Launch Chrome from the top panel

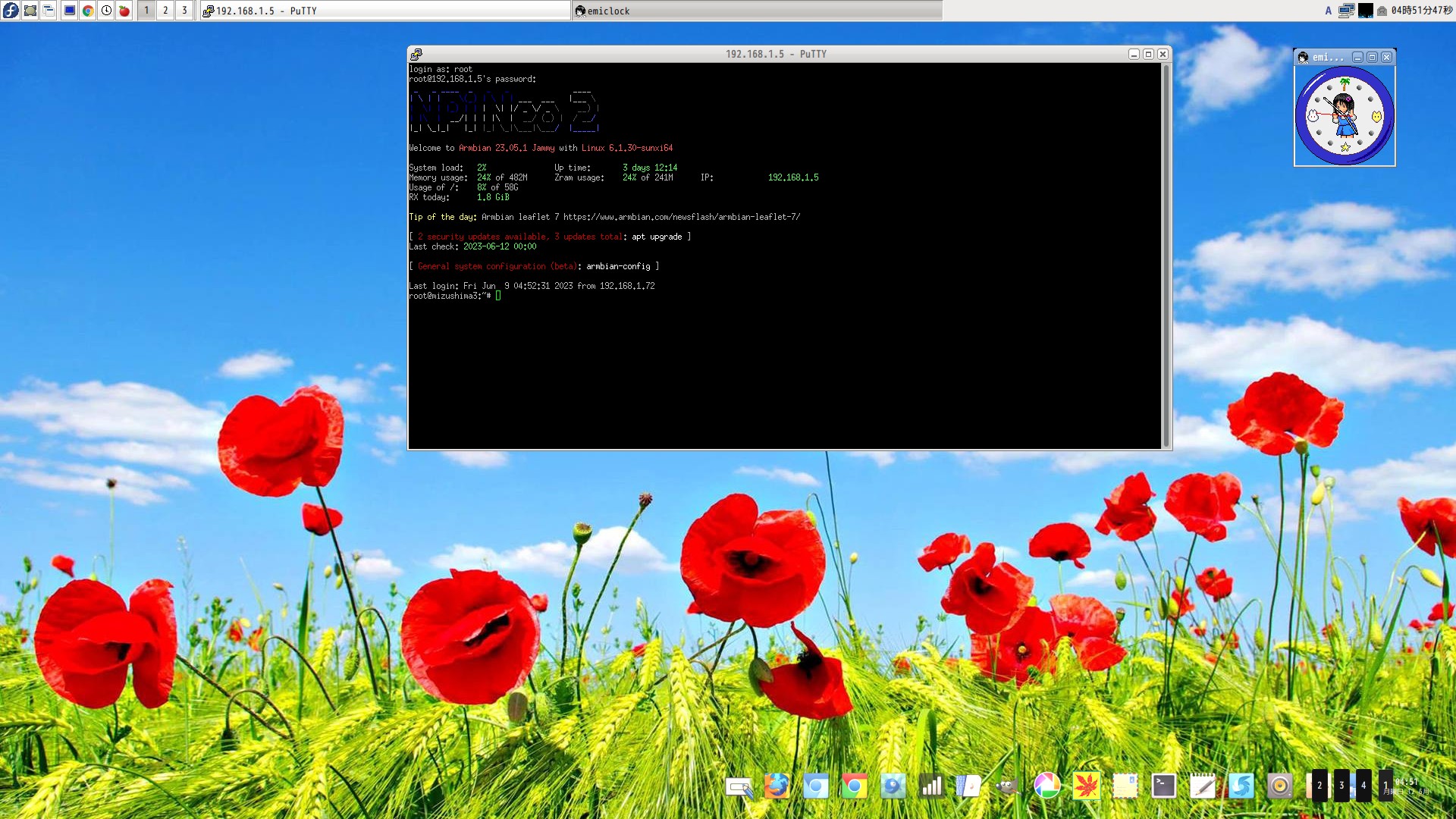point(88,10)
